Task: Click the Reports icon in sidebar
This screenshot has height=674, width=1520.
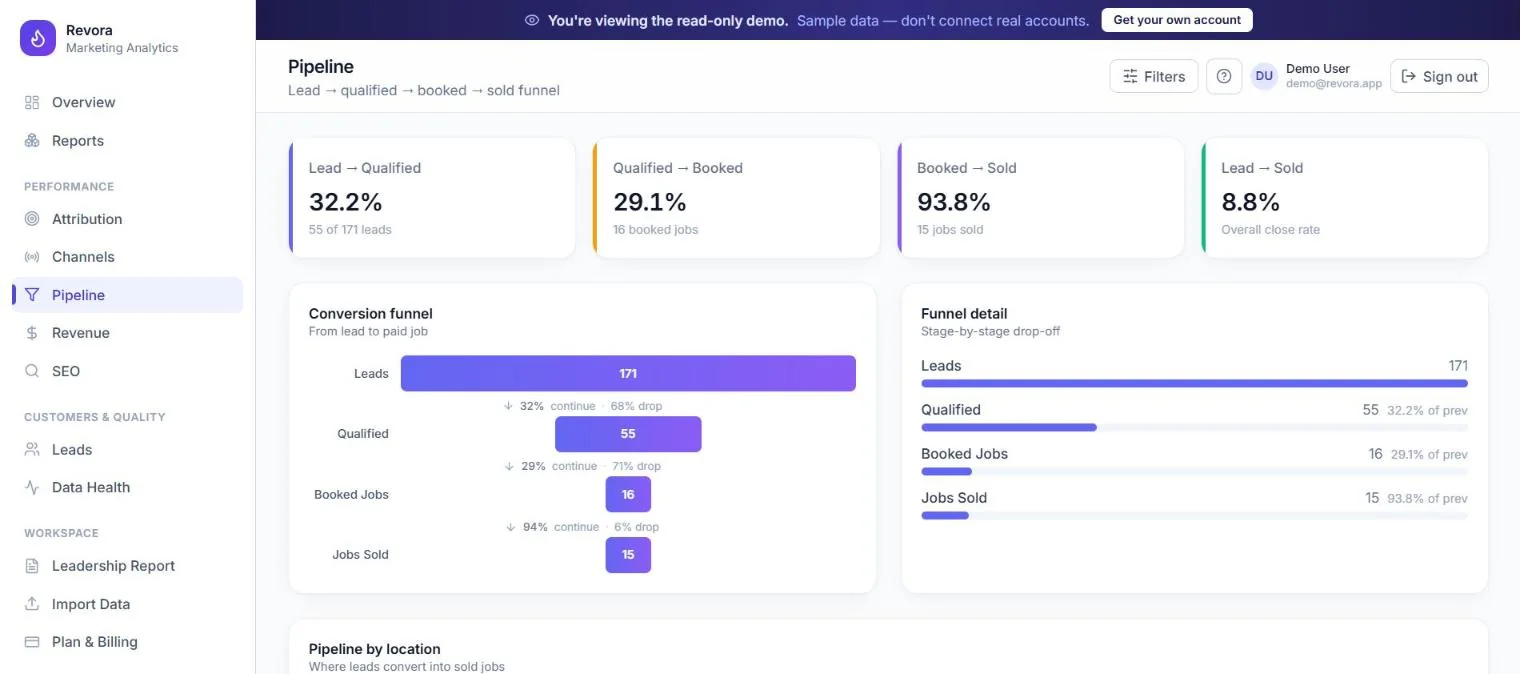Action: coord(32,141)
